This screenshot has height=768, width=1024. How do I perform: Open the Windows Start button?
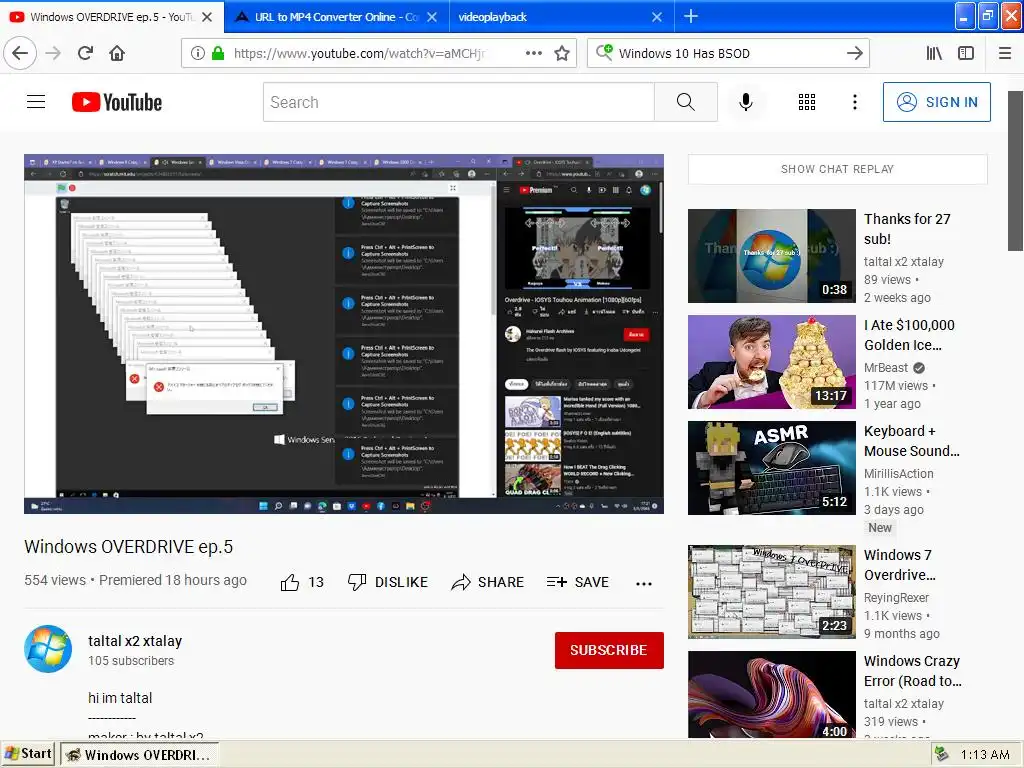[28, 754]
